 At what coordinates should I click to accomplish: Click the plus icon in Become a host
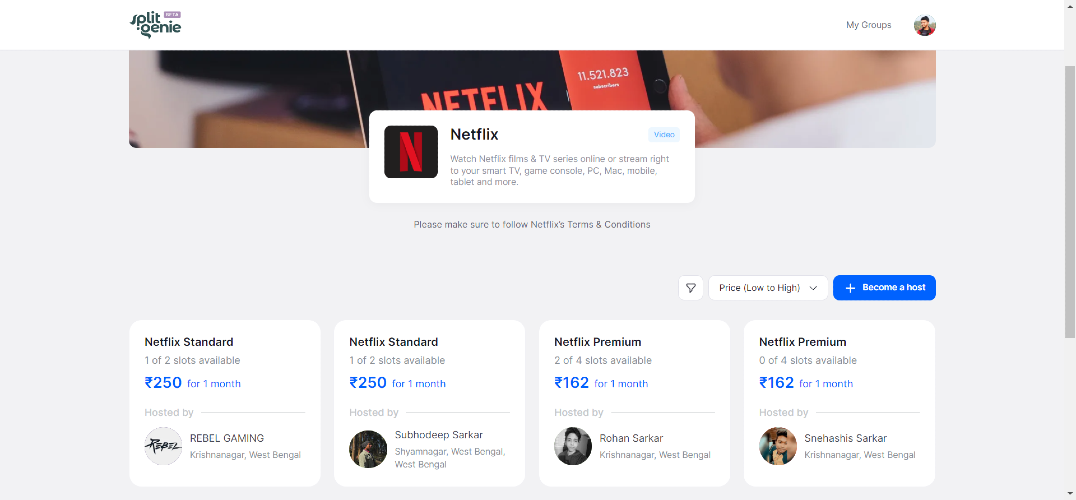(x=850, y=288)
